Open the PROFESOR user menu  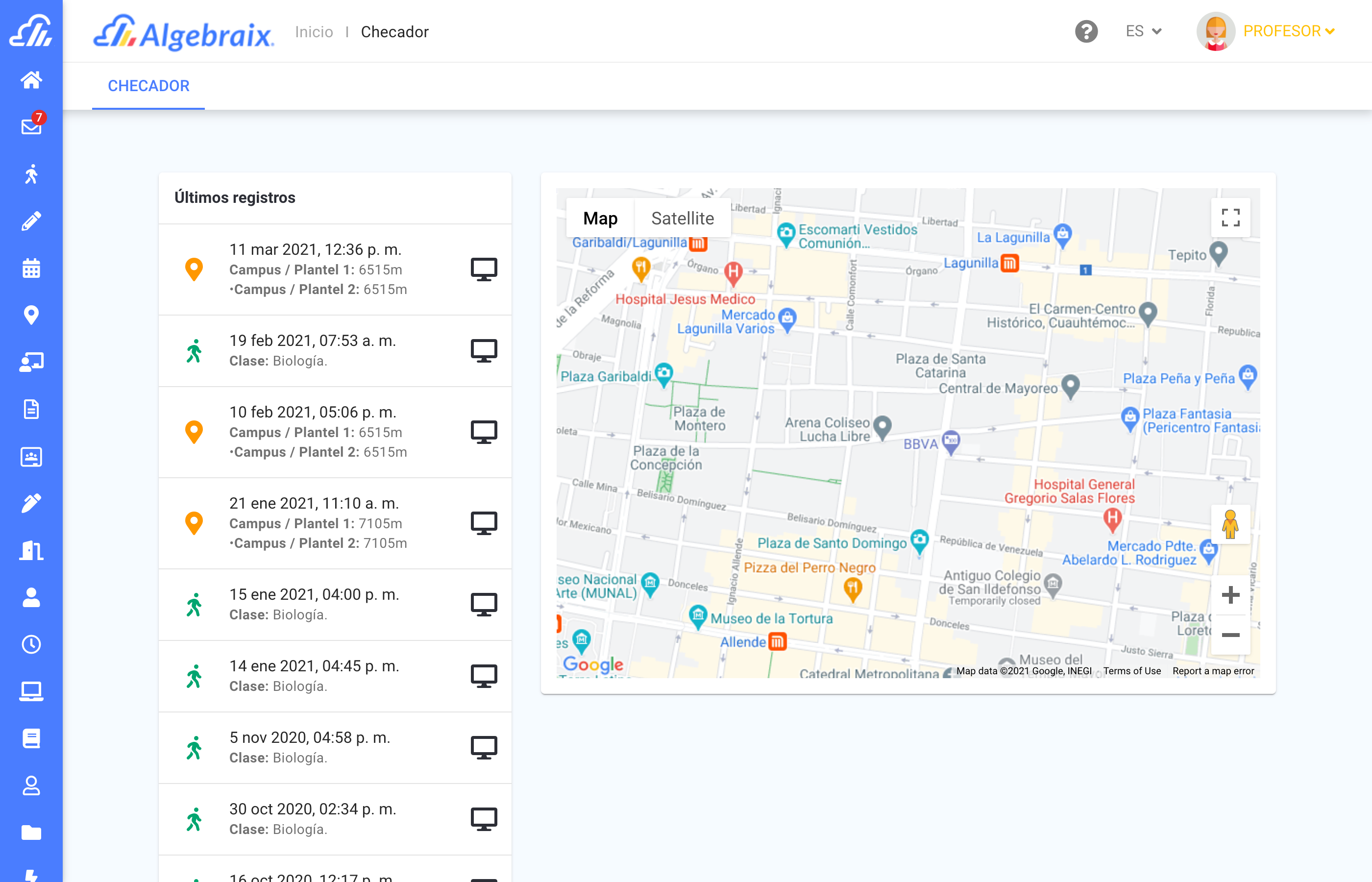click(1288, 31)
